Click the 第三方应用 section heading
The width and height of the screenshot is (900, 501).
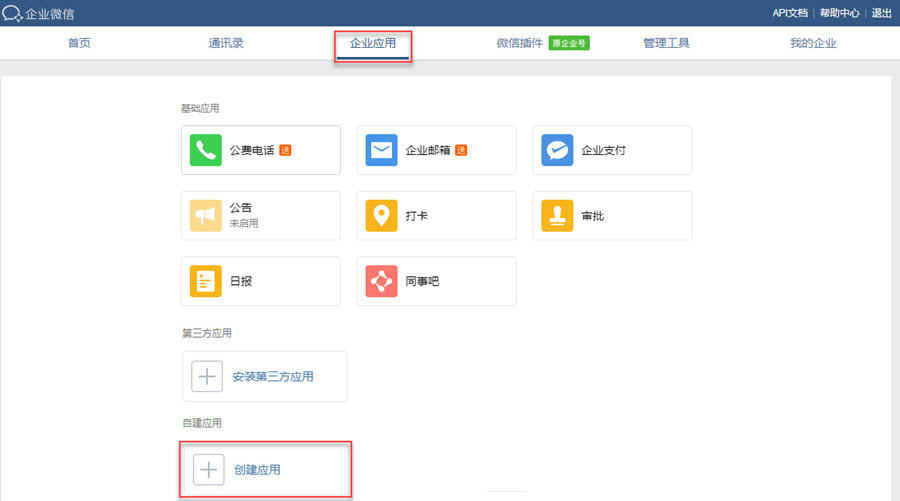(207, 333)
